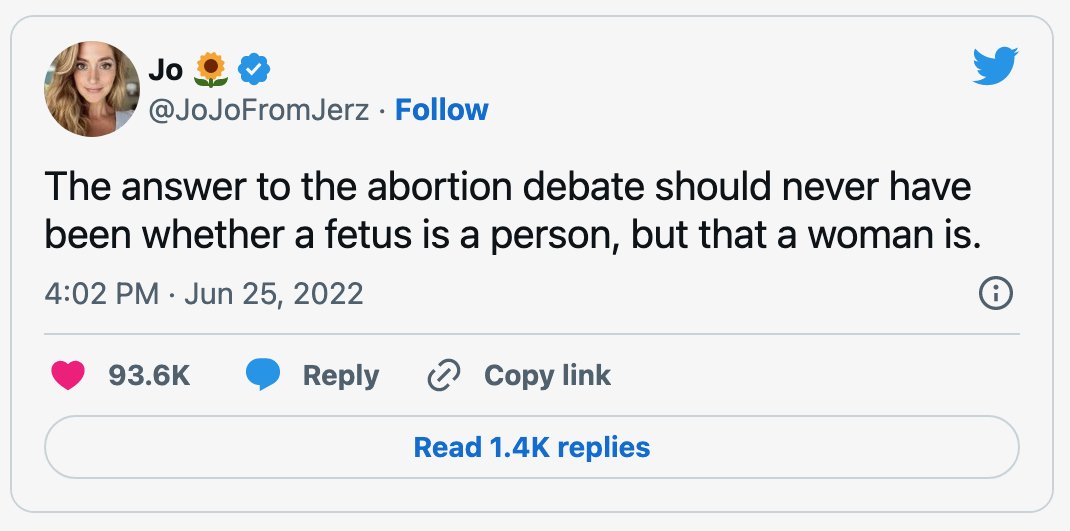This screenshot has width=1070, height=531.
Task: Click the display name Jo
Action: pos(166,70)
